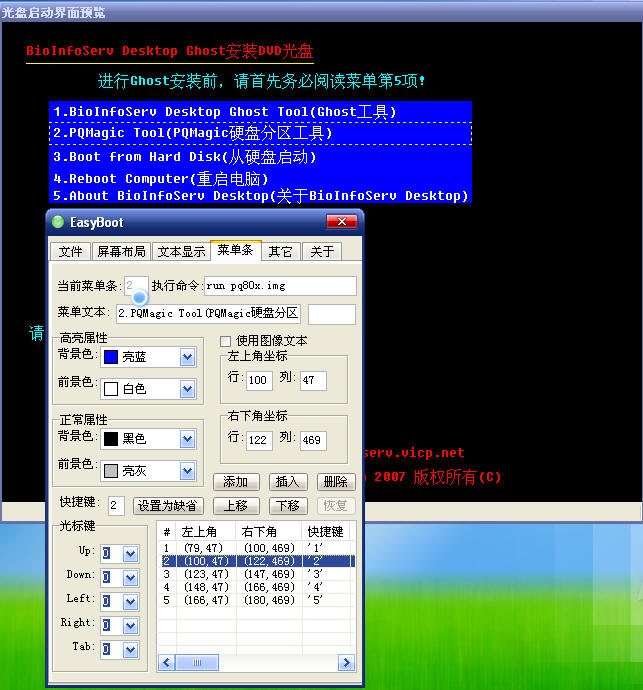The height and width of the screenshot is (690, 643).
Task: Move menu item up with 上移
Action: pos(236,506)
